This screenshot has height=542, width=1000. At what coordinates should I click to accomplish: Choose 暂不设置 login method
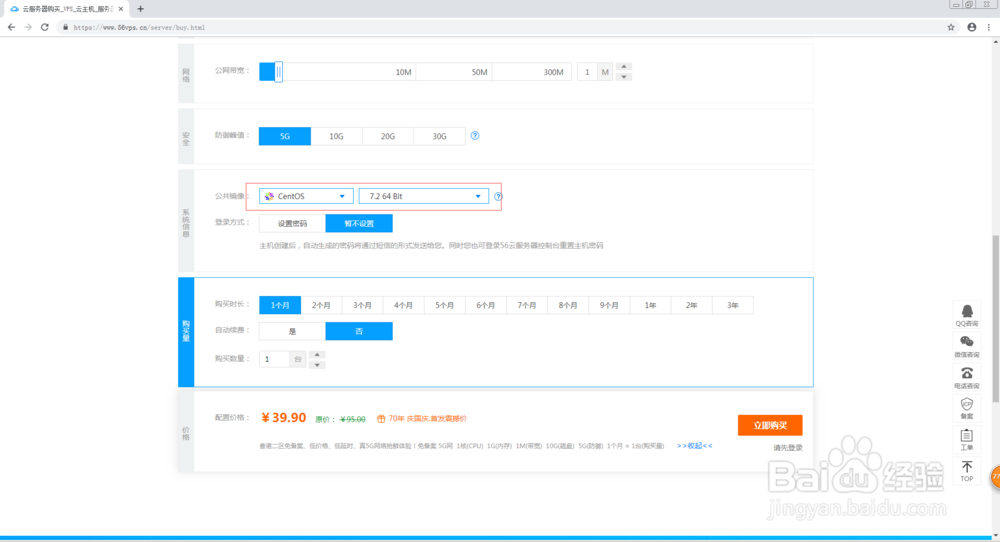coord(359,223)
